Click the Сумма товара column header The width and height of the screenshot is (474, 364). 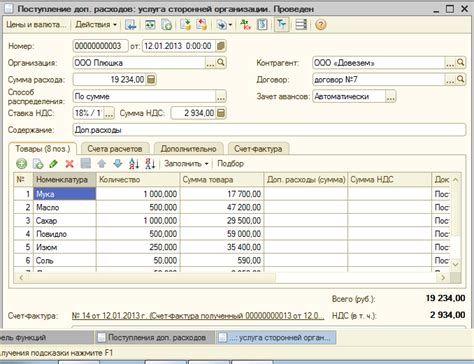click(222, 180)
